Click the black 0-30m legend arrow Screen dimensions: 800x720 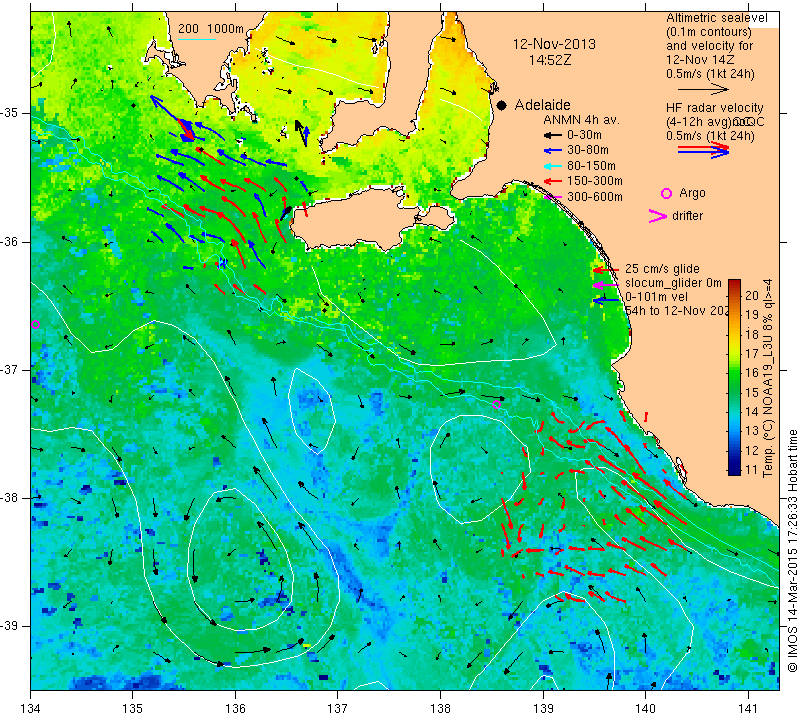(x=552, y=135)
